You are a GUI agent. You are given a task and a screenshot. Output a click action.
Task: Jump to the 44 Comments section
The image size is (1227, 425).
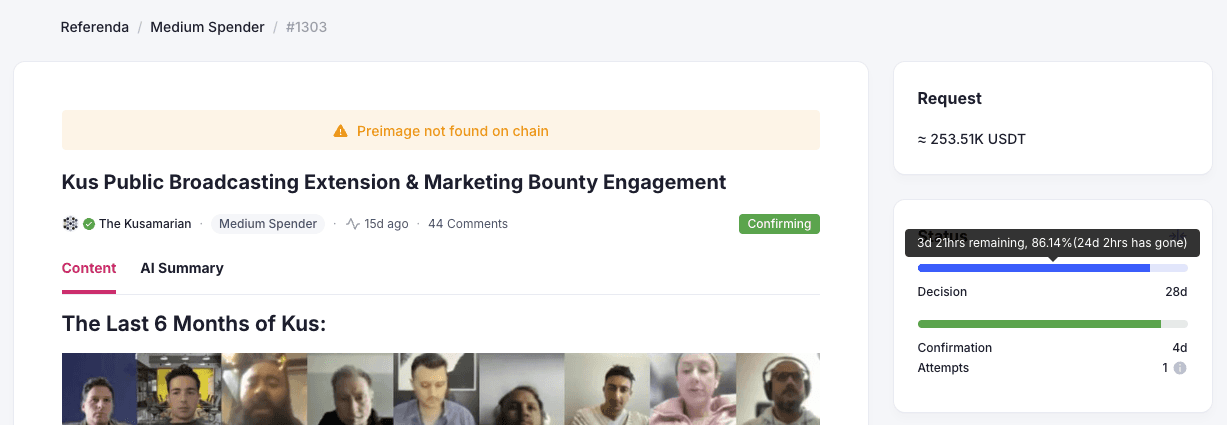468,224
